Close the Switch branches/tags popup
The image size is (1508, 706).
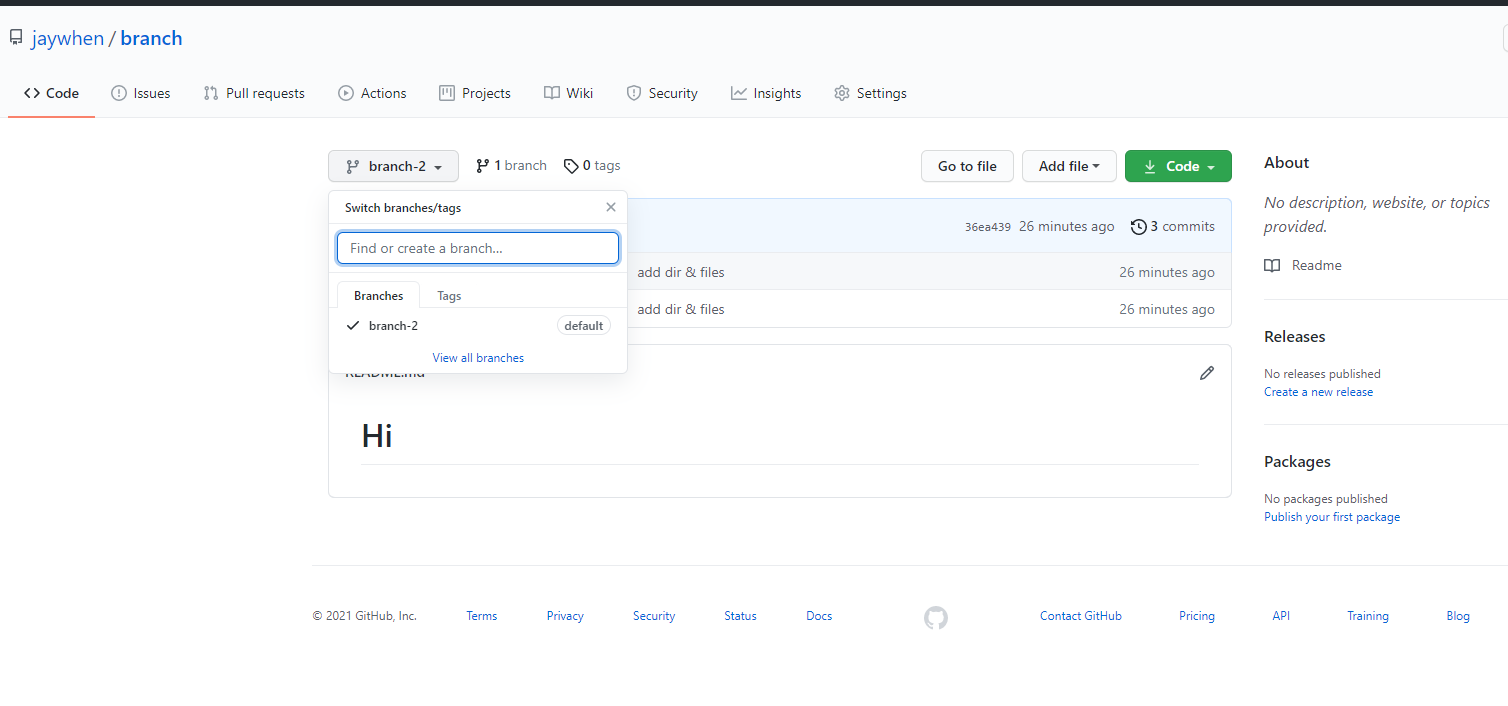pyautogui.click(x=611, y=208)
